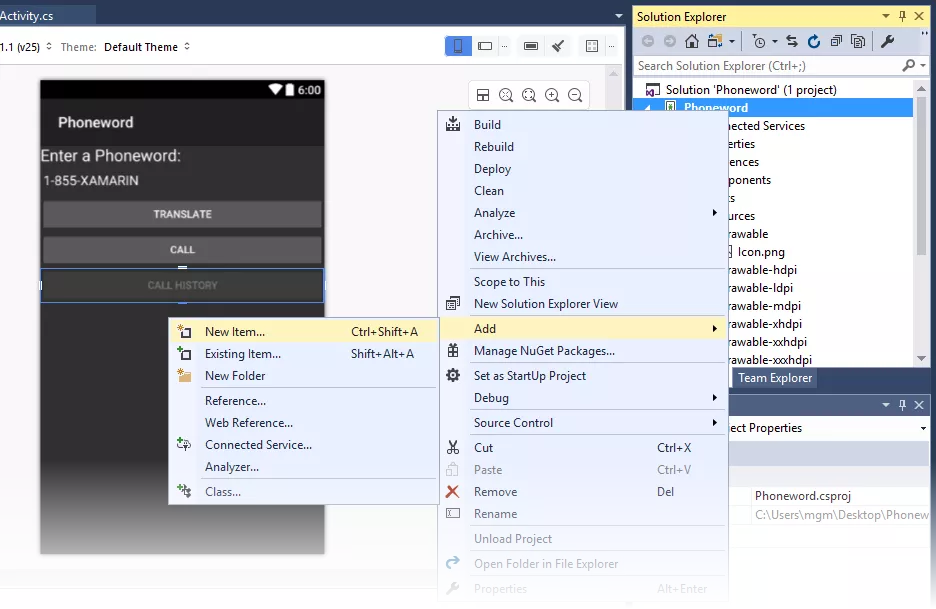
Task: Open the document tab overflow dropdown
Action: [618, 16]
